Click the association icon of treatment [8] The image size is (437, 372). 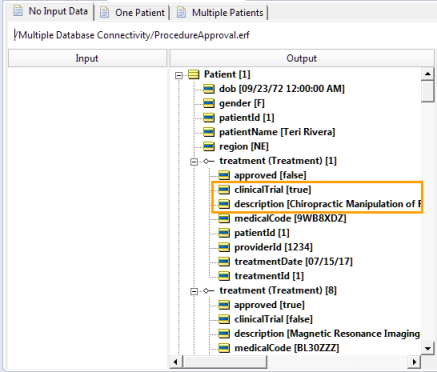click(x=209, y=291)
